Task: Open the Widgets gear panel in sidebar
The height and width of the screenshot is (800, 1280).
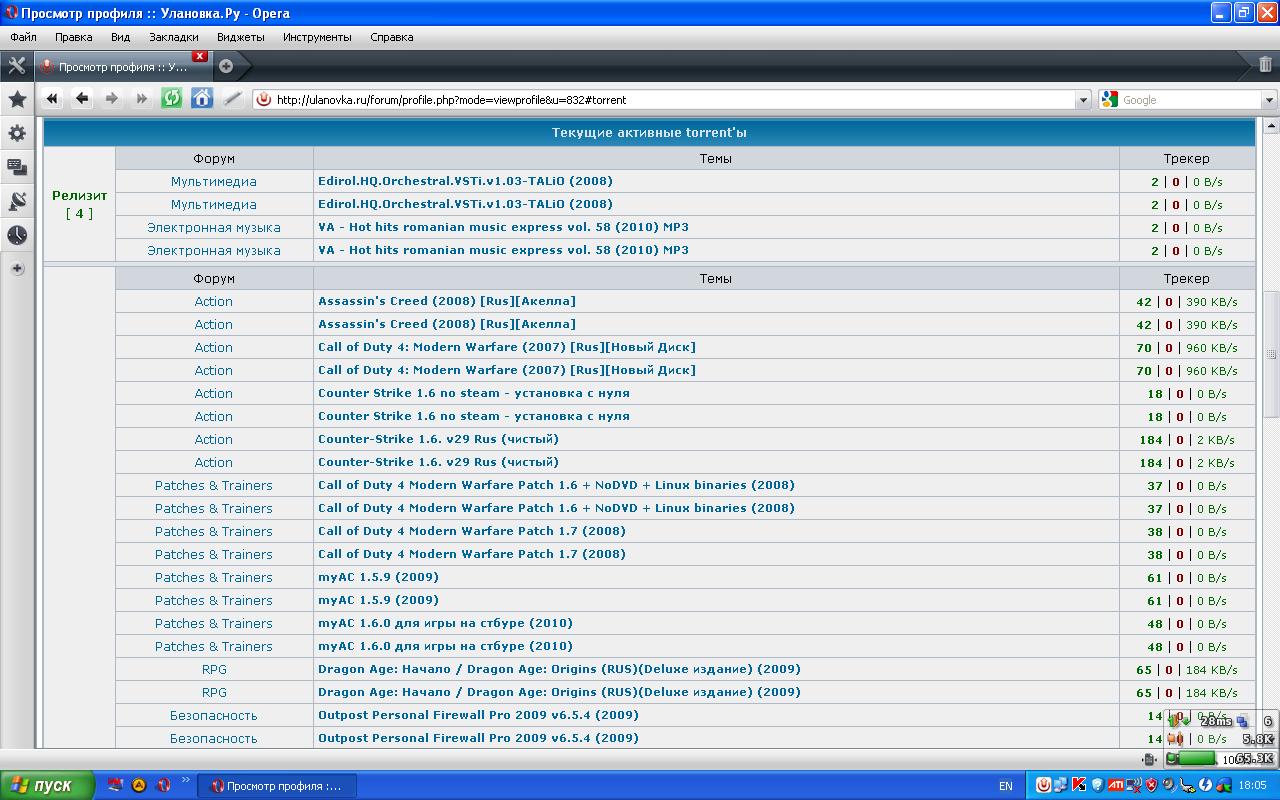Action: (17, 133)
